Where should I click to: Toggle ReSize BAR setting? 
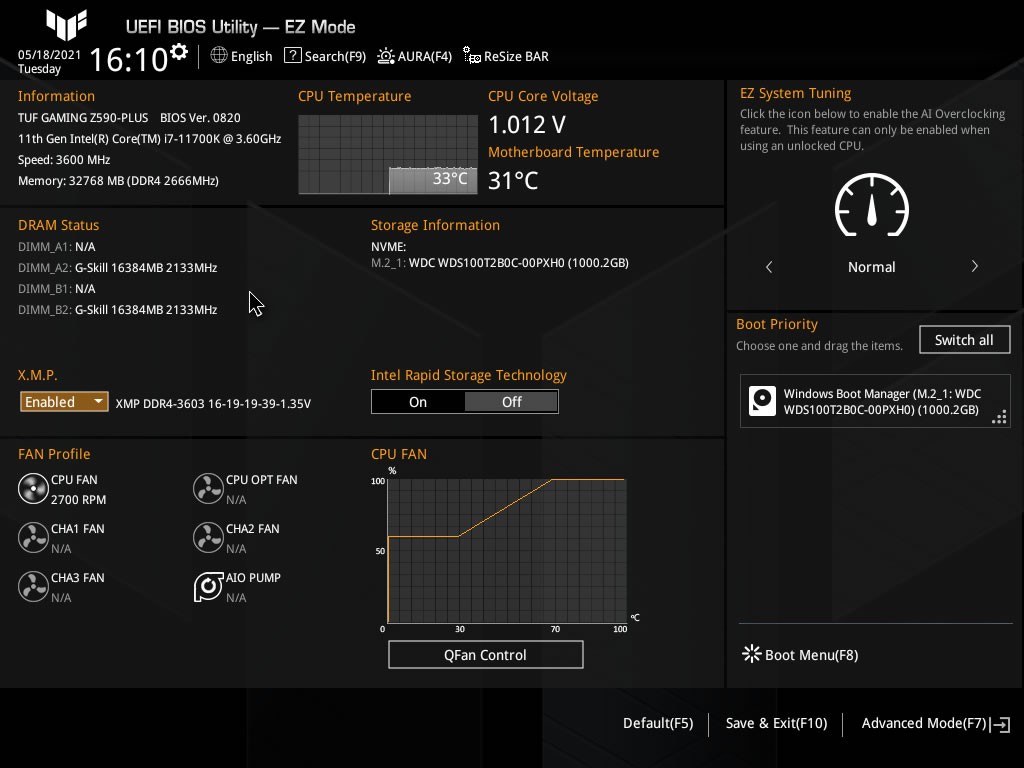[506, 56]
